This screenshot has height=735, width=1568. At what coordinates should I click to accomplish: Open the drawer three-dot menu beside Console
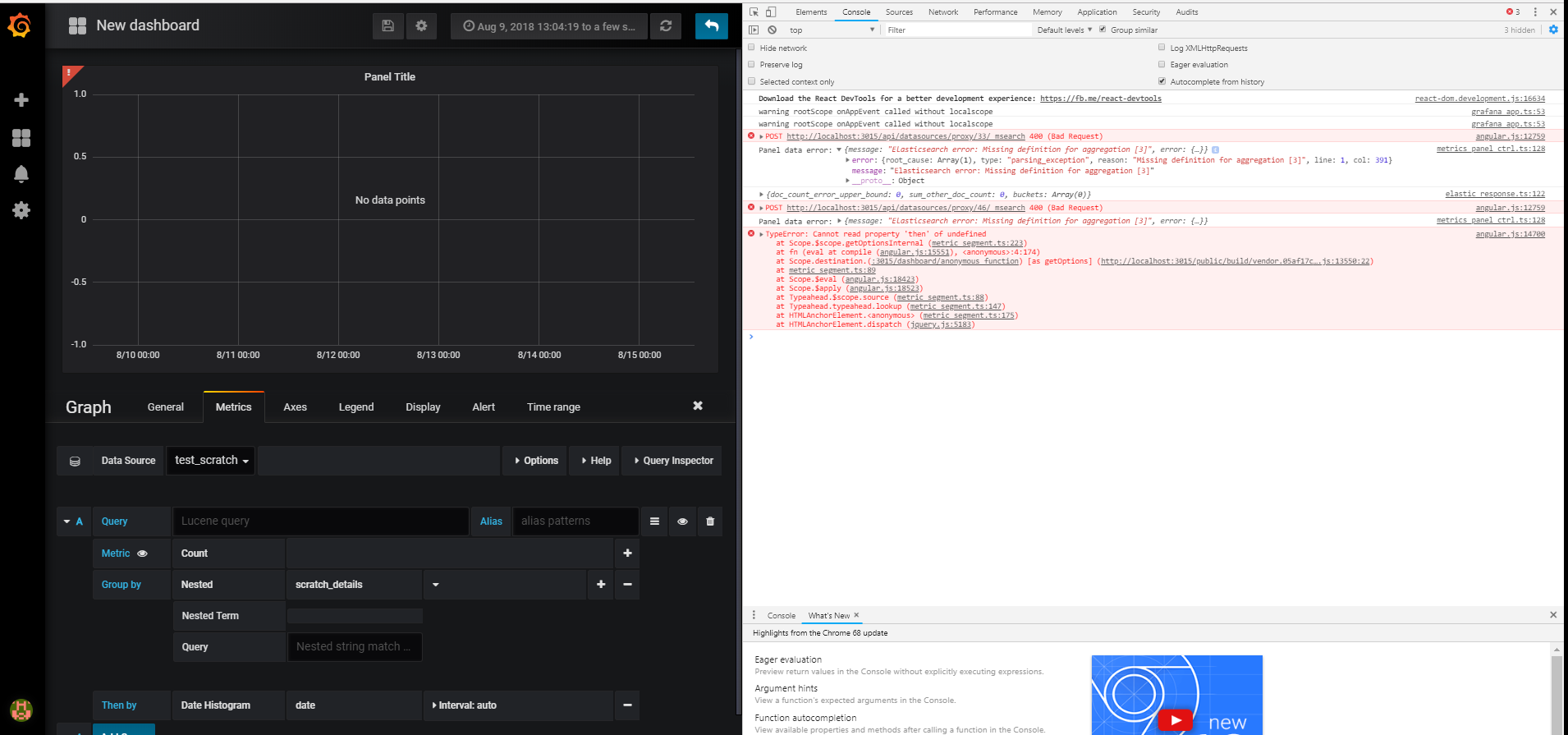coord(754,615)
